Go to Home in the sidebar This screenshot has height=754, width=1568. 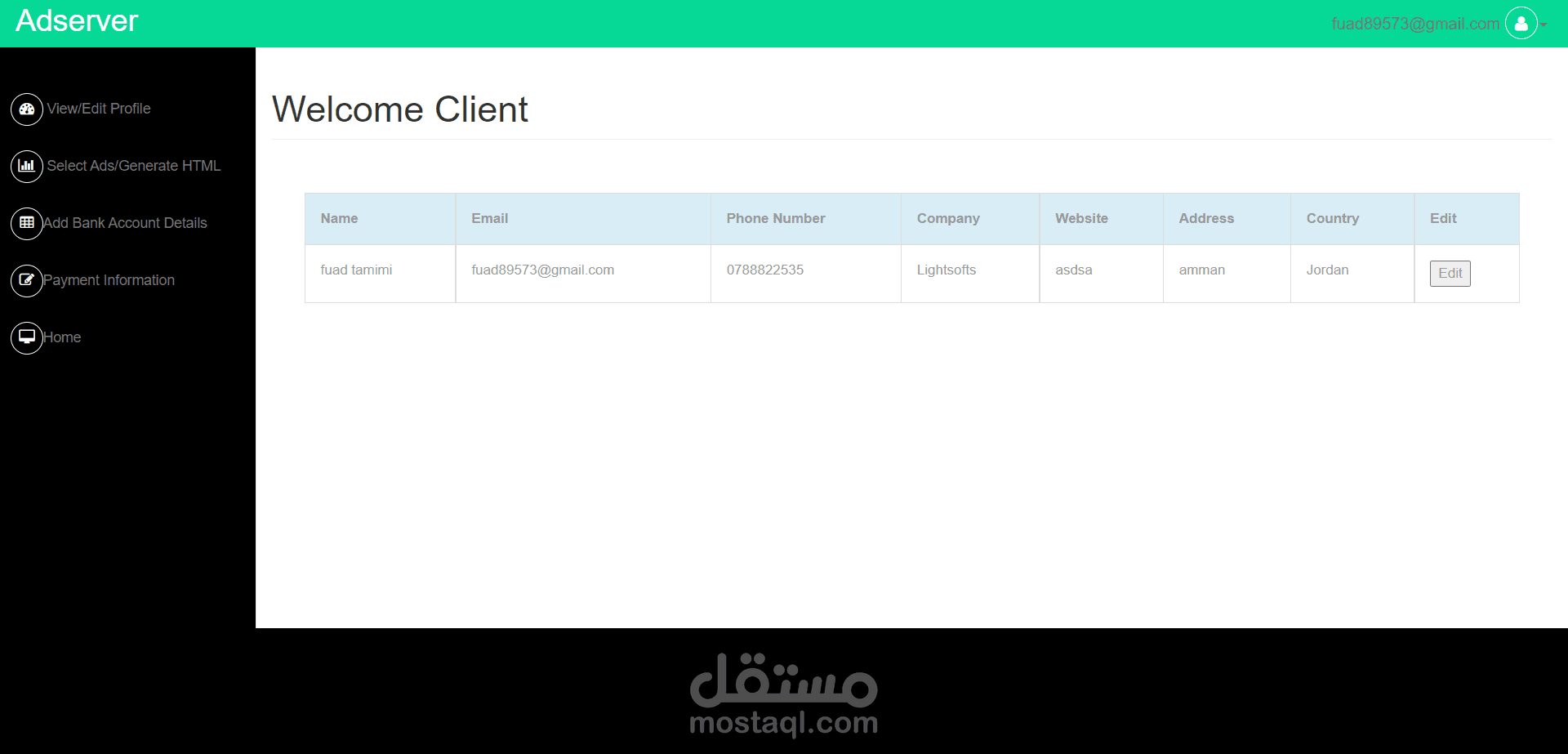[x=62, y=337]
